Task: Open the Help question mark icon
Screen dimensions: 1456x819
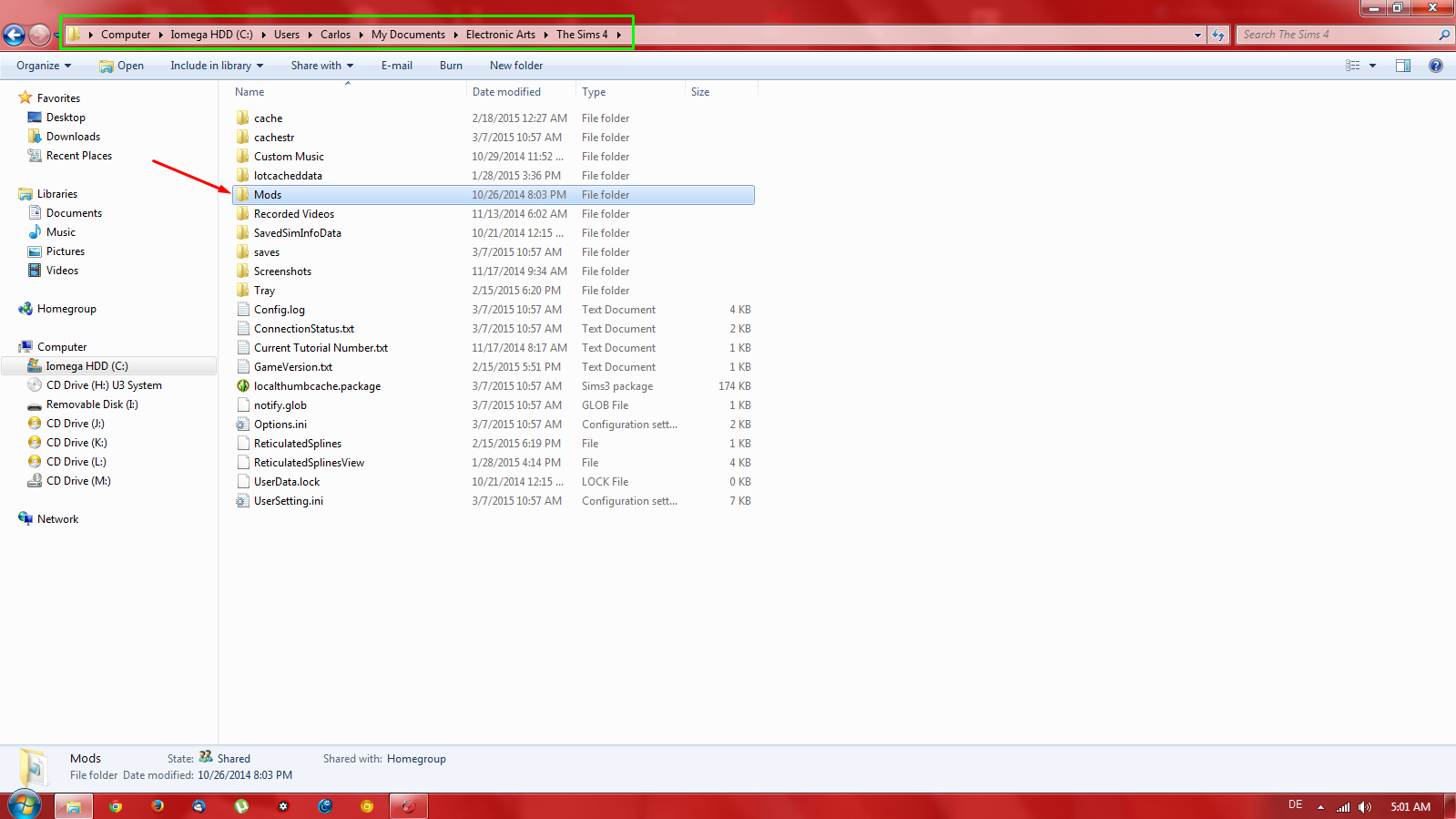Action: [x=1436, y=66]
